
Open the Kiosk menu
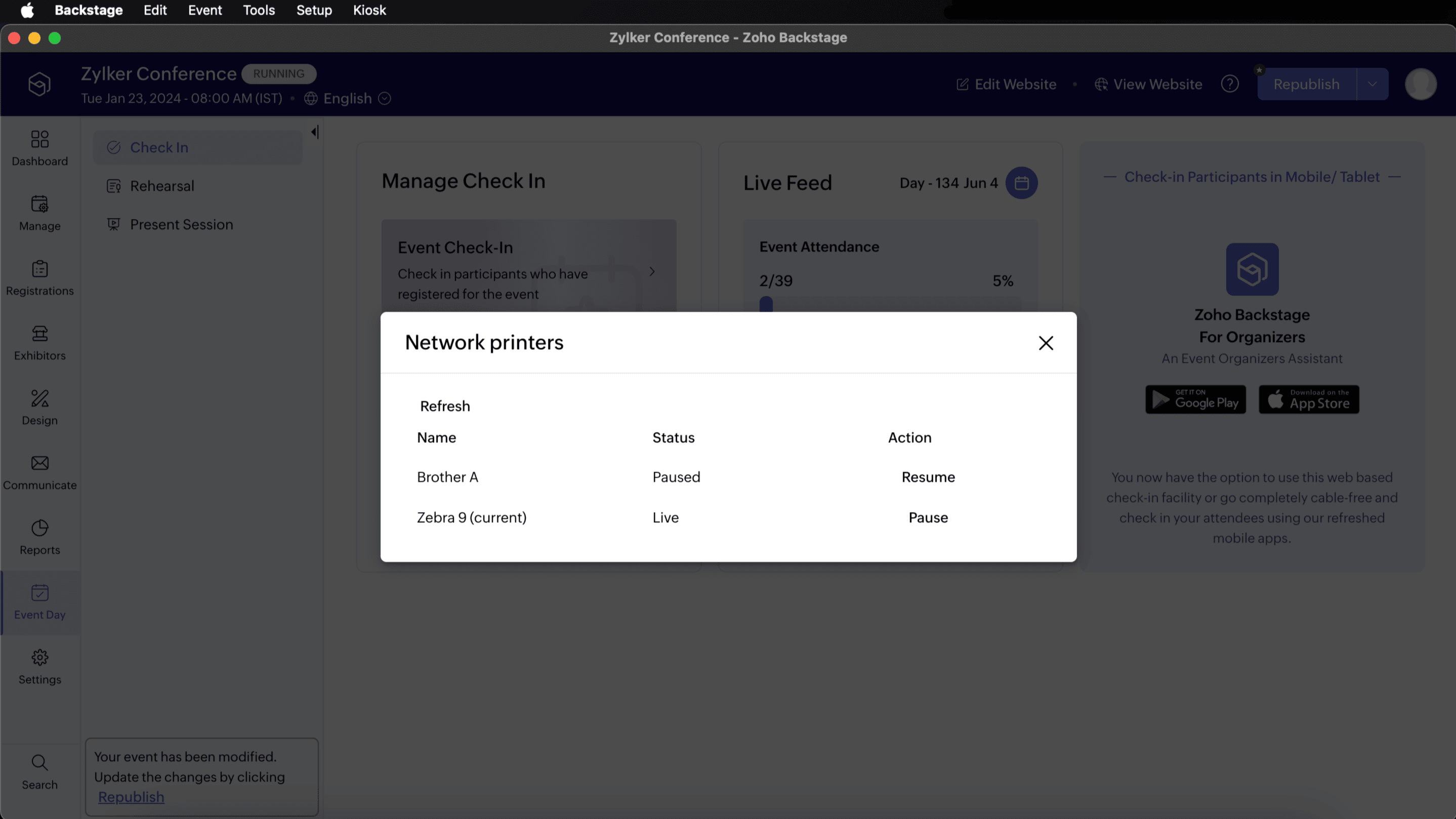(x=369, y=10)
